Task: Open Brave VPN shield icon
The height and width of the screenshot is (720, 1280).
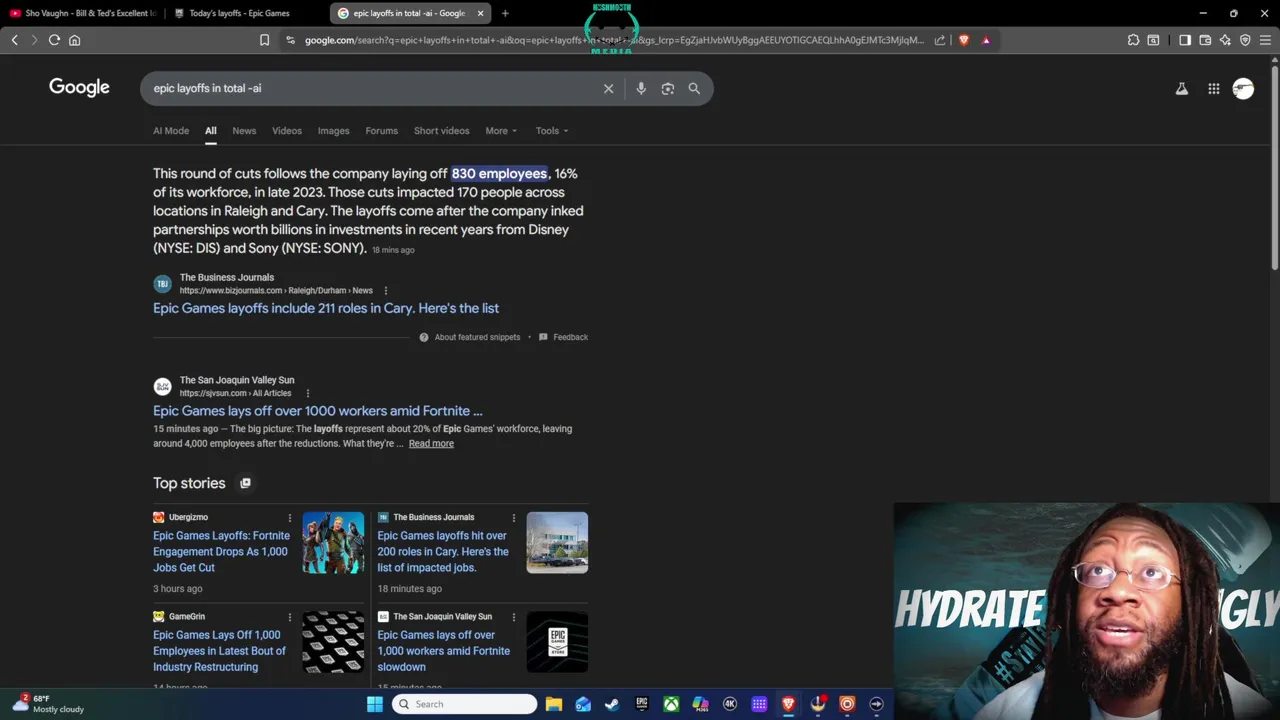Action: (1245, 40)
